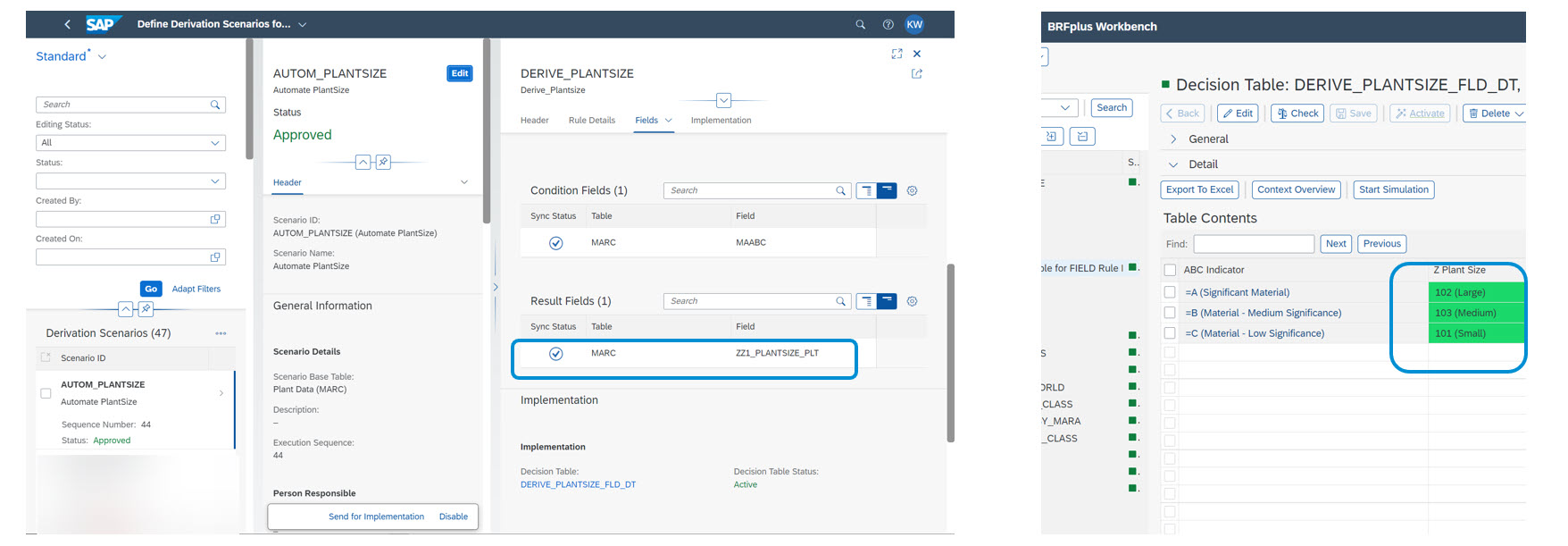Click Export To Excel button
Screen dimensions: 1568x546
pyautogui.click(x=1199, y=189)
